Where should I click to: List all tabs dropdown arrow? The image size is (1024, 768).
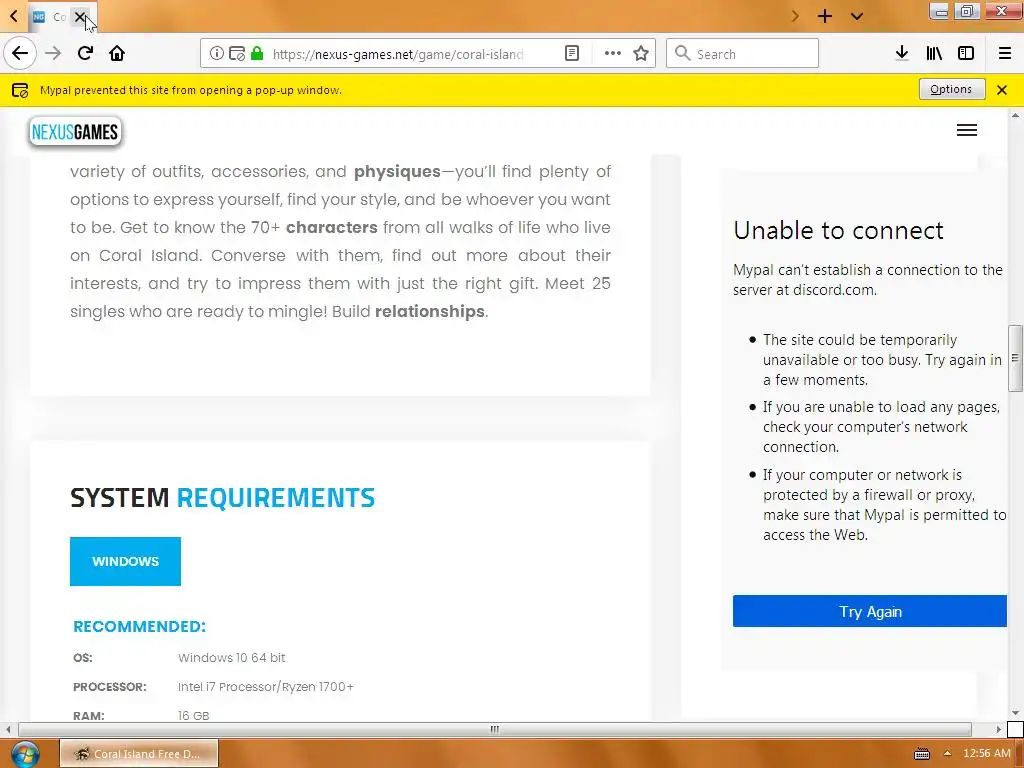857,16
